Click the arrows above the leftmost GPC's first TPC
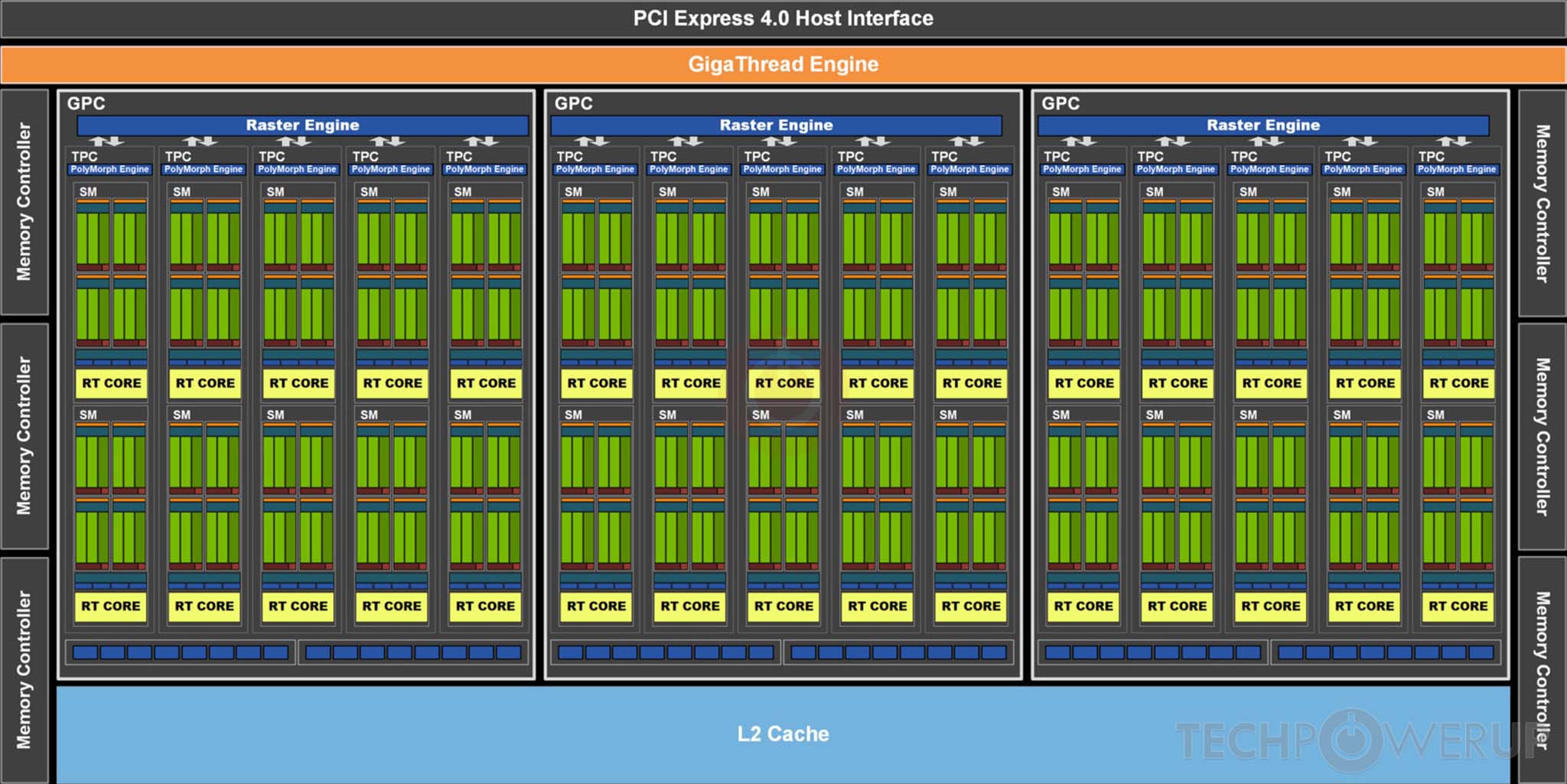Screen dimensions: 1567x784 tap(106, 142)
